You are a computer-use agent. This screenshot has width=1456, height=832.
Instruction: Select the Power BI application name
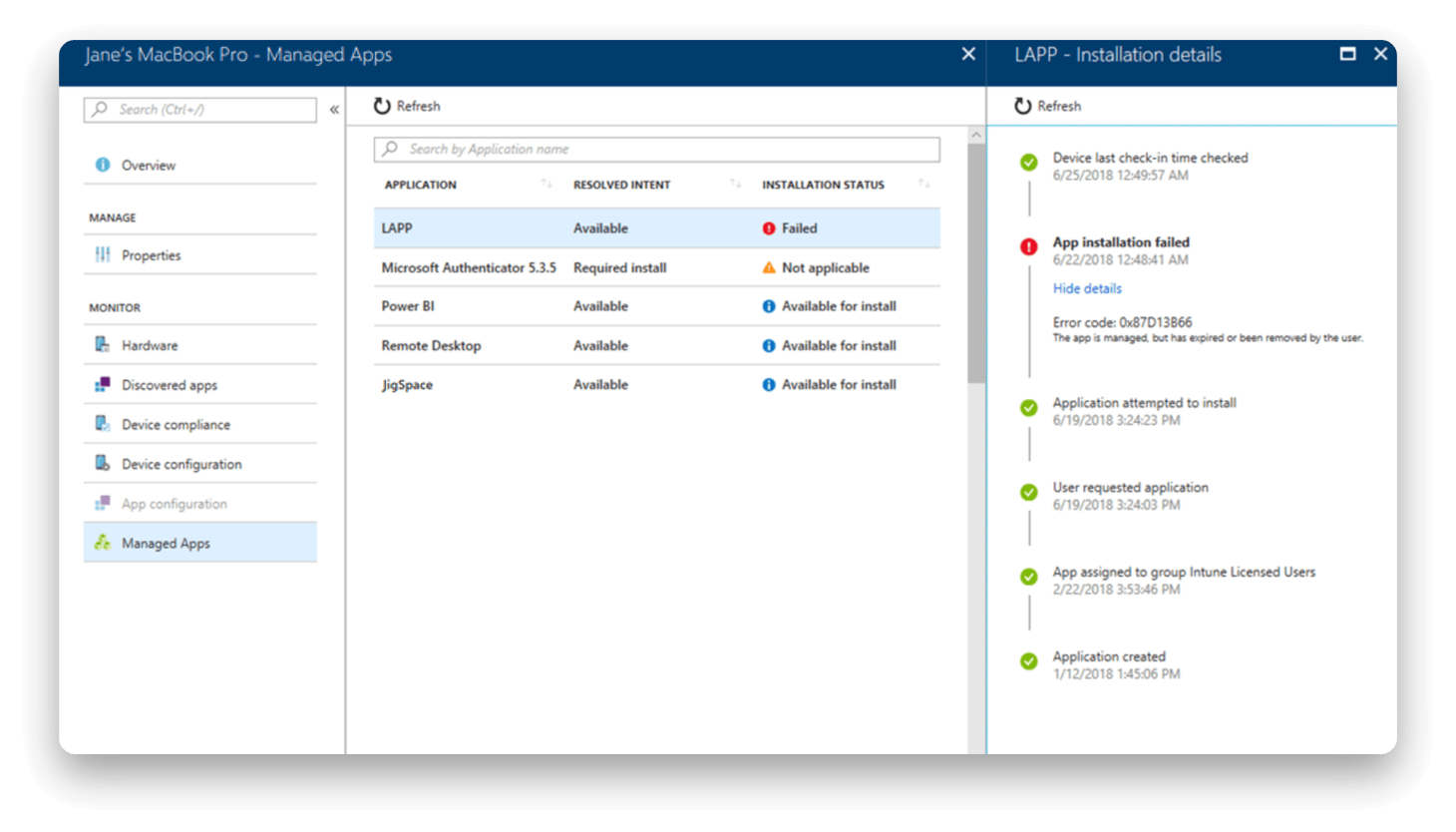coord(408,306)
